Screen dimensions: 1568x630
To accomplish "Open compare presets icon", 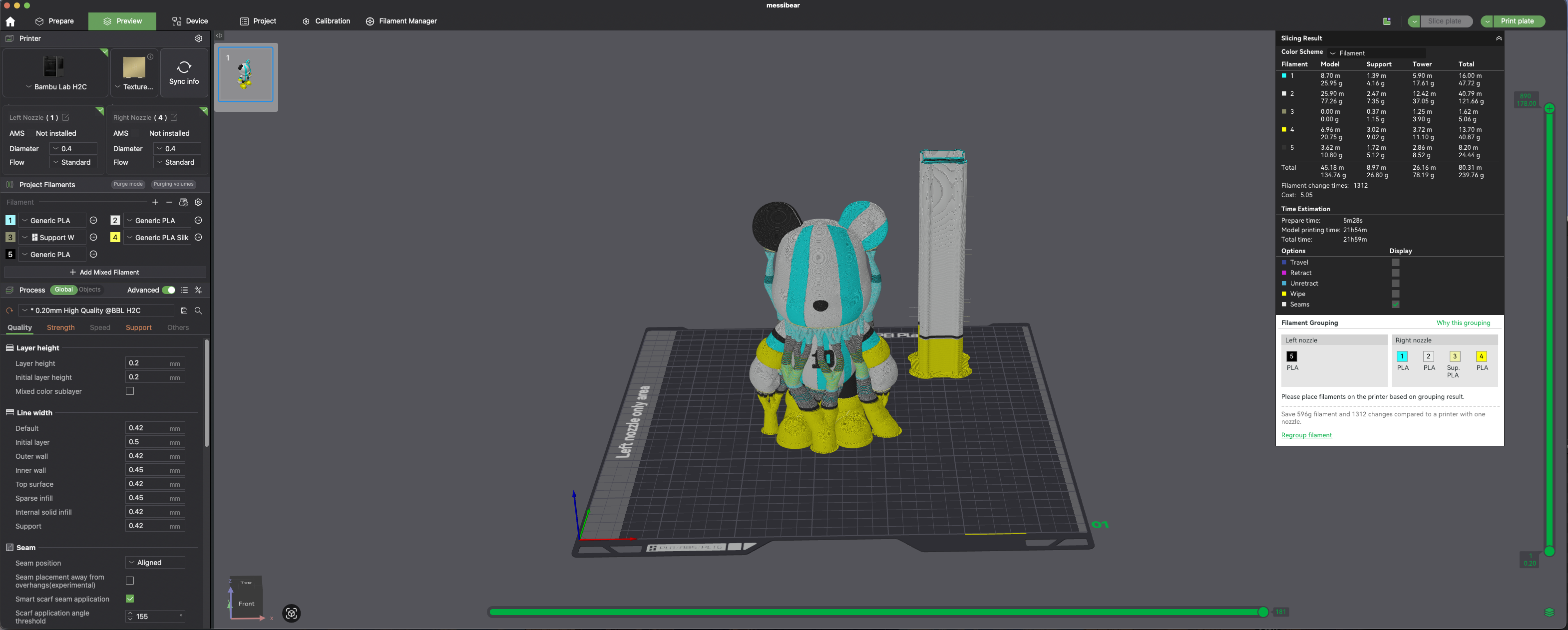I will coord(198,291).
